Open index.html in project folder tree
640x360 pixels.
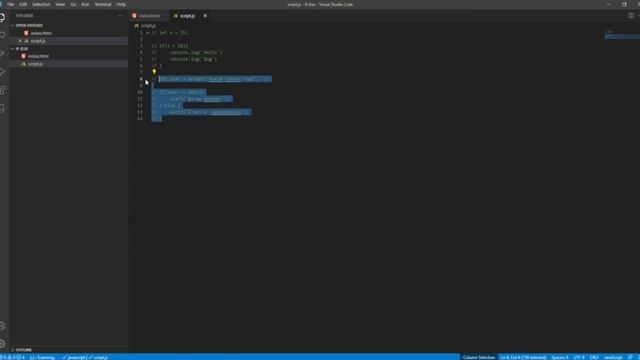click(x=38, y=56)
